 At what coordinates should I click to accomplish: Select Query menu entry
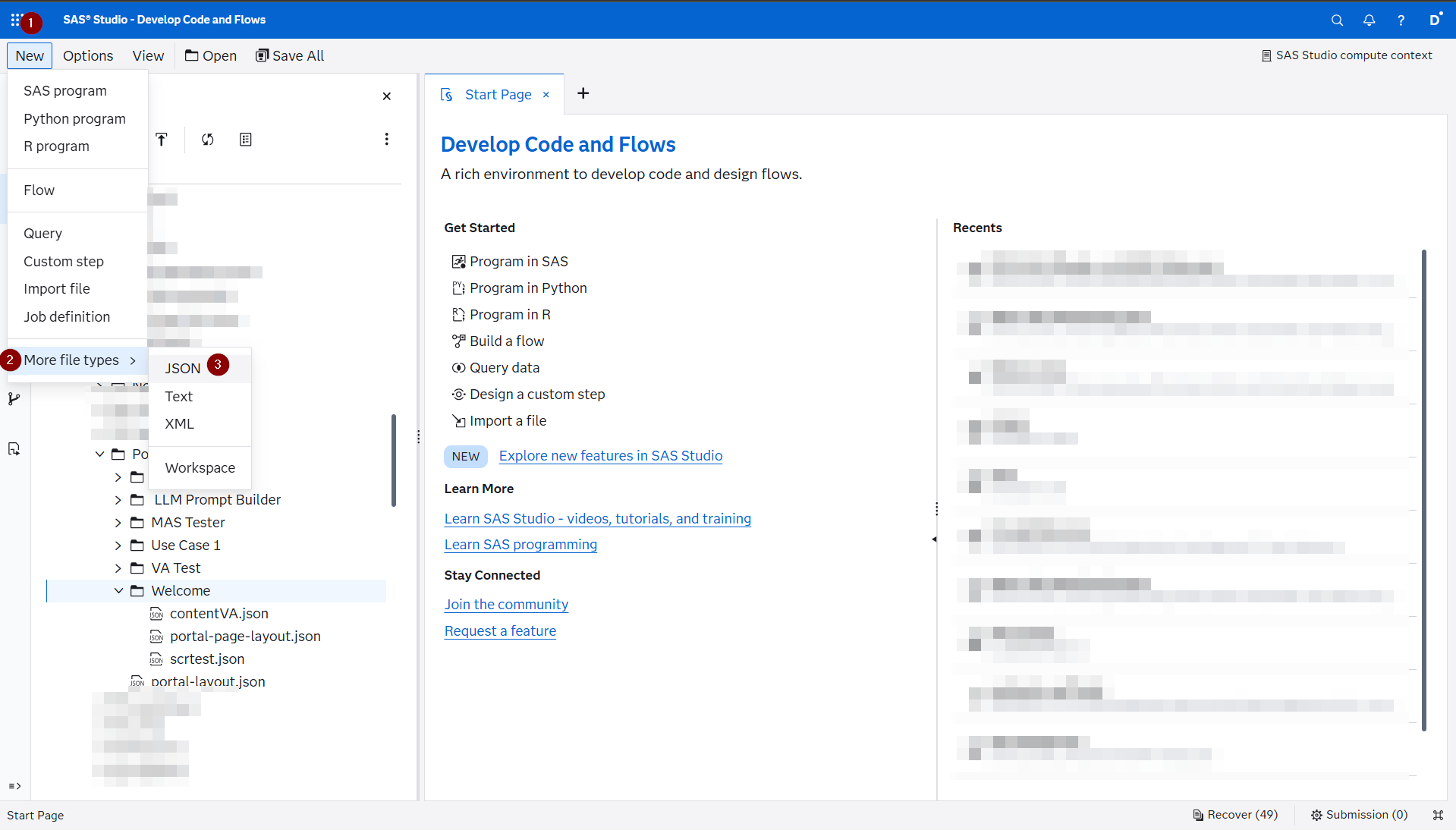tap(77, 234)
